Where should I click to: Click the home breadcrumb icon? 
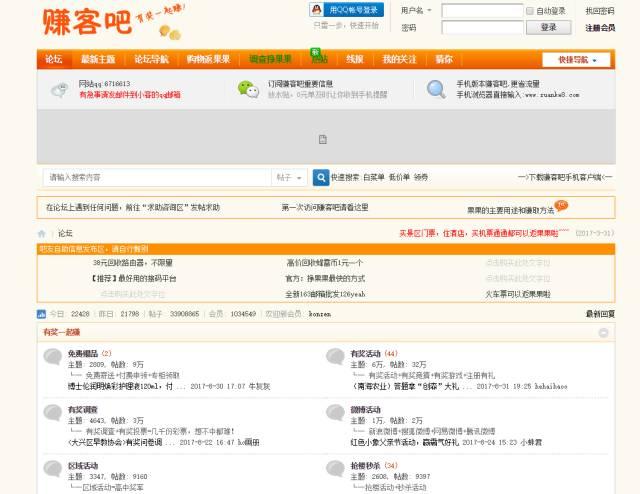(x=42, y=234)
